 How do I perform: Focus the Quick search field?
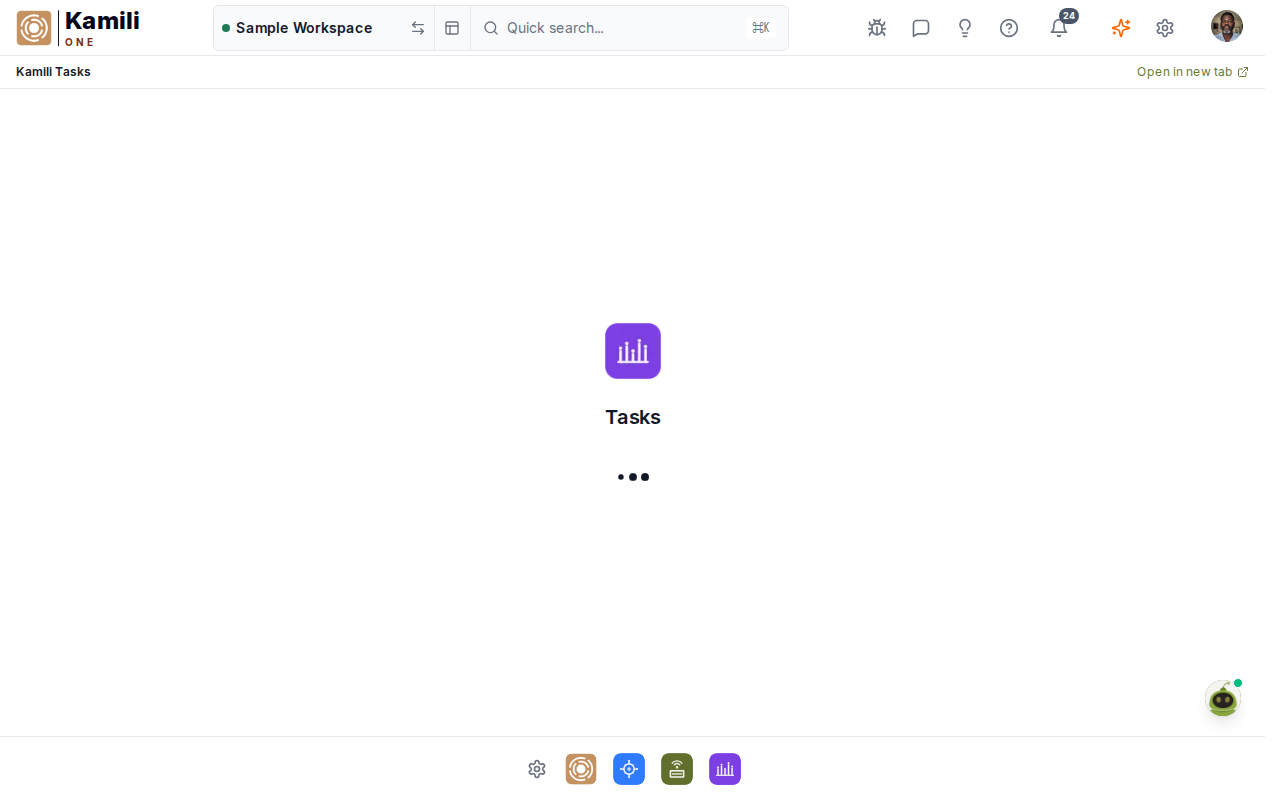629,28
